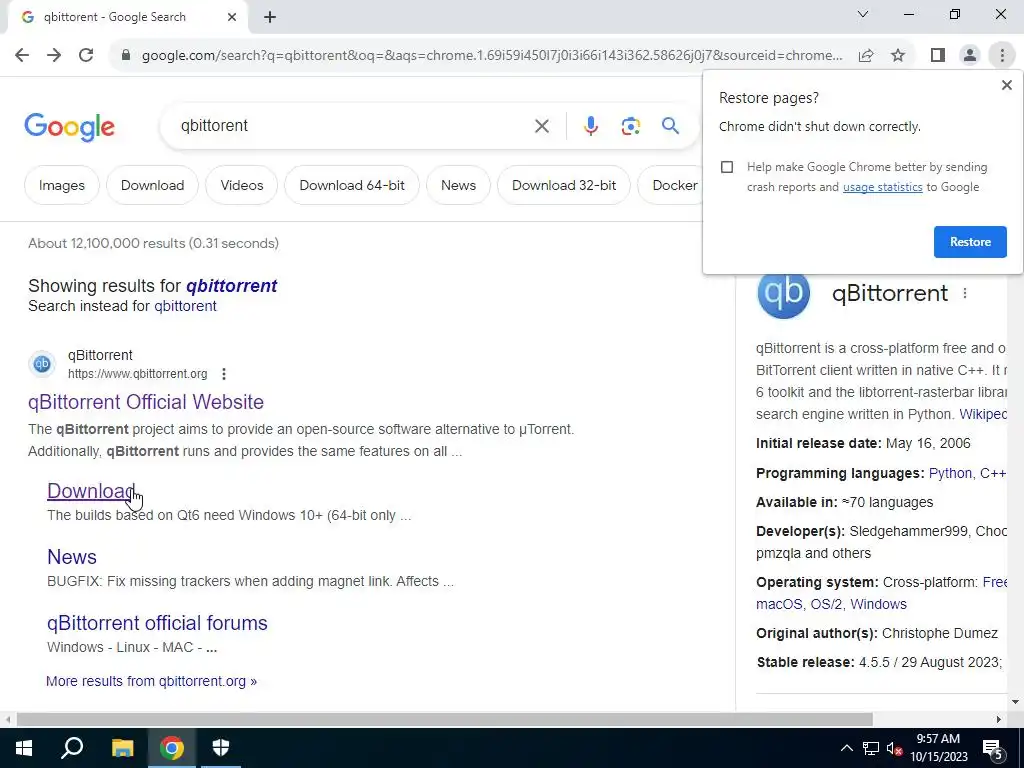The height and width of the screenshot is (768, 1024).
Task: Open the usage statistics link
Action: pyautogui.click(x=882, y=187)
